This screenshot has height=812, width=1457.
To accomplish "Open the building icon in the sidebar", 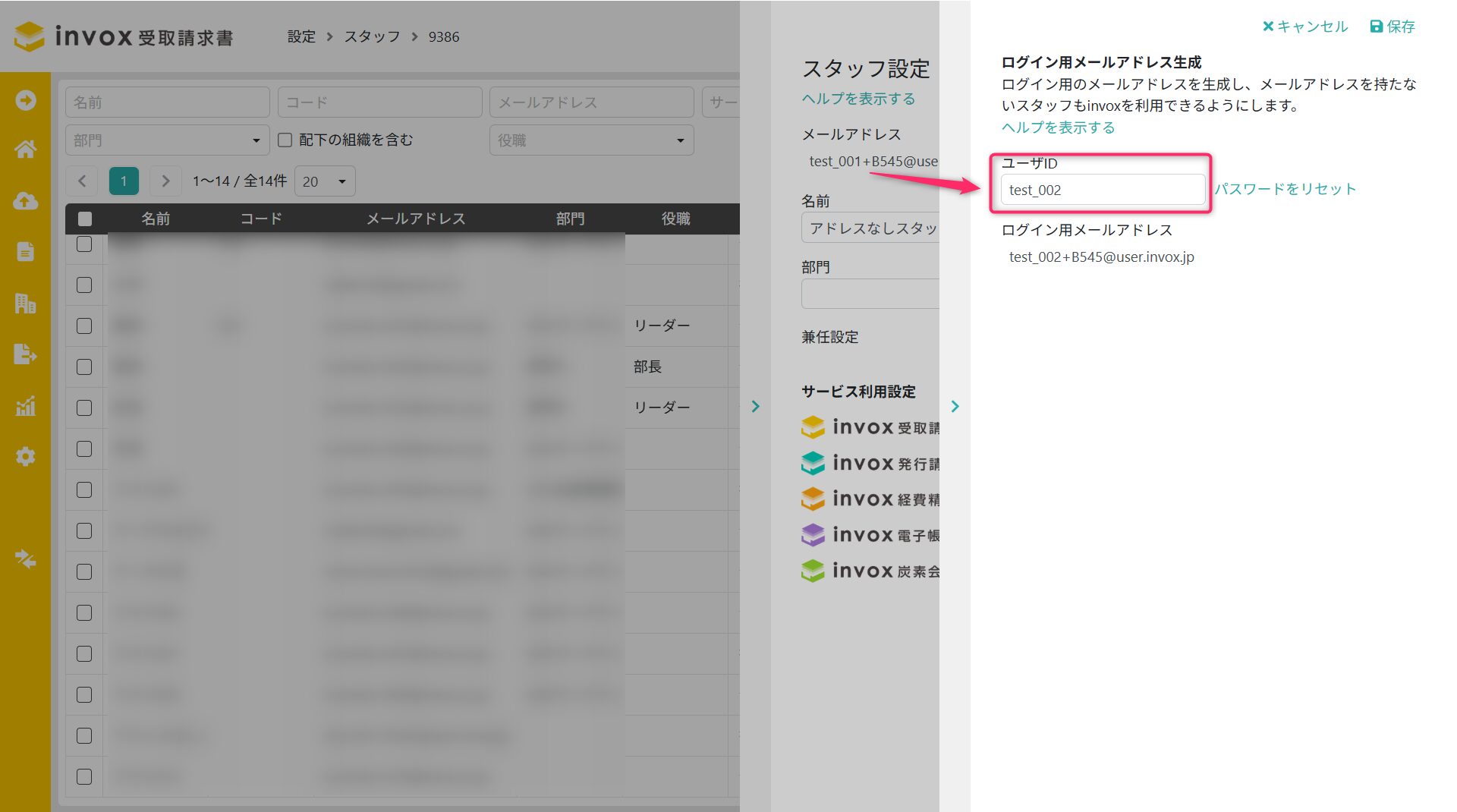I will click(25, 304).
